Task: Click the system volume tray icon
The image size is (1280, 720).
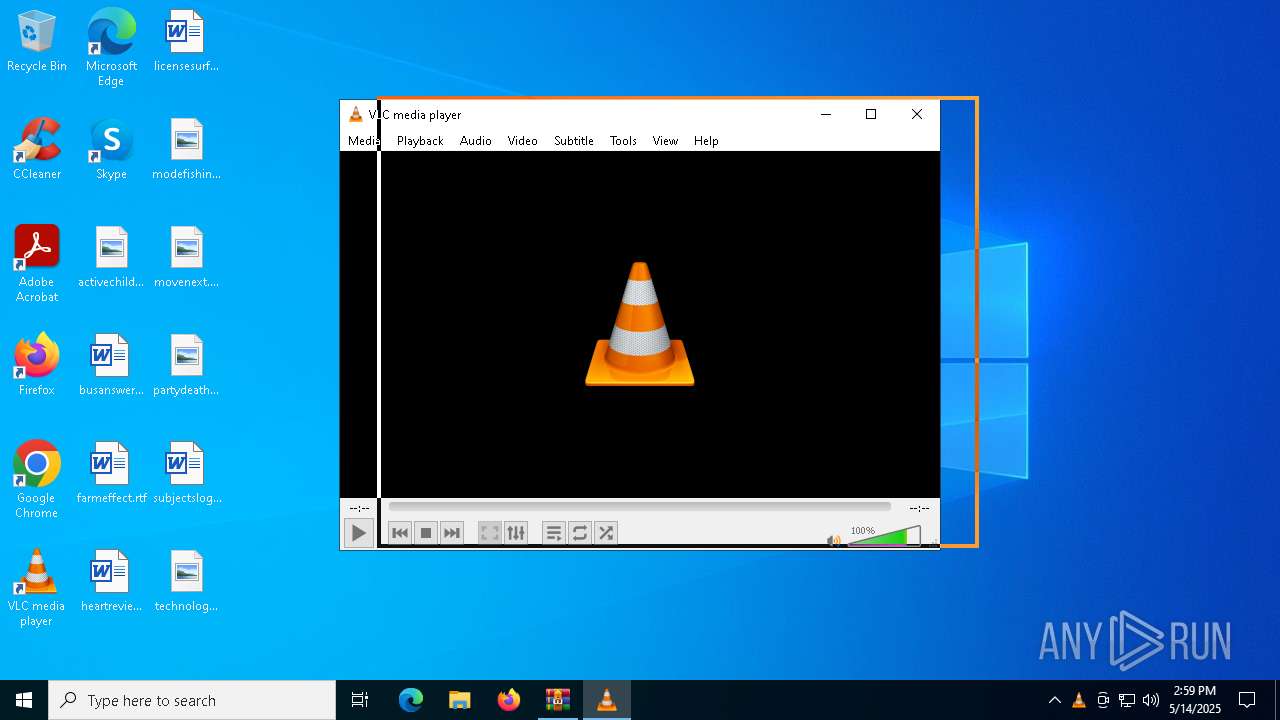Action: pyautogui.click(x=1151, y=700)
